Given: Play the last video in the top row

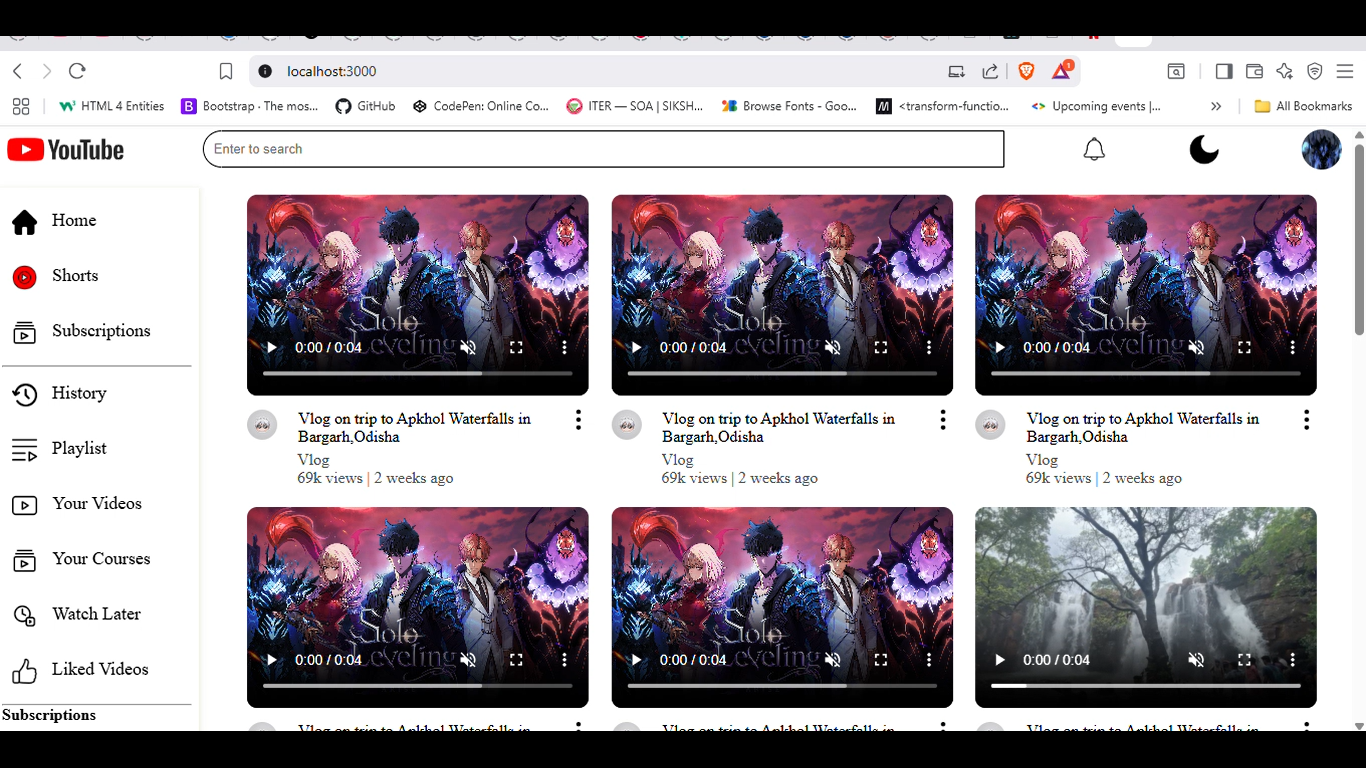Looking at the screenshot, I should click(x=999, y=348).
